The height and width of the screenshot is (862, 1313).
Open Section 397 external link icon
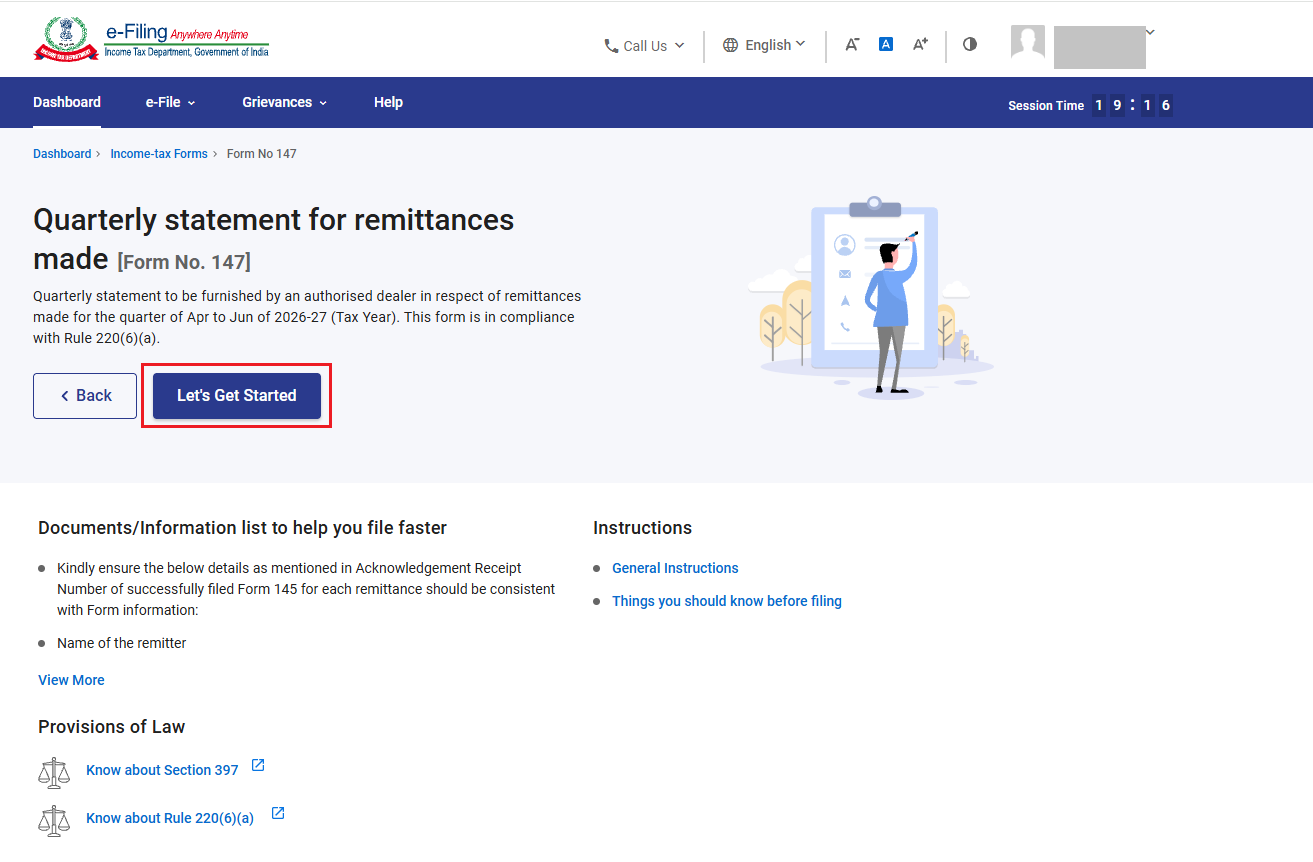258,765
